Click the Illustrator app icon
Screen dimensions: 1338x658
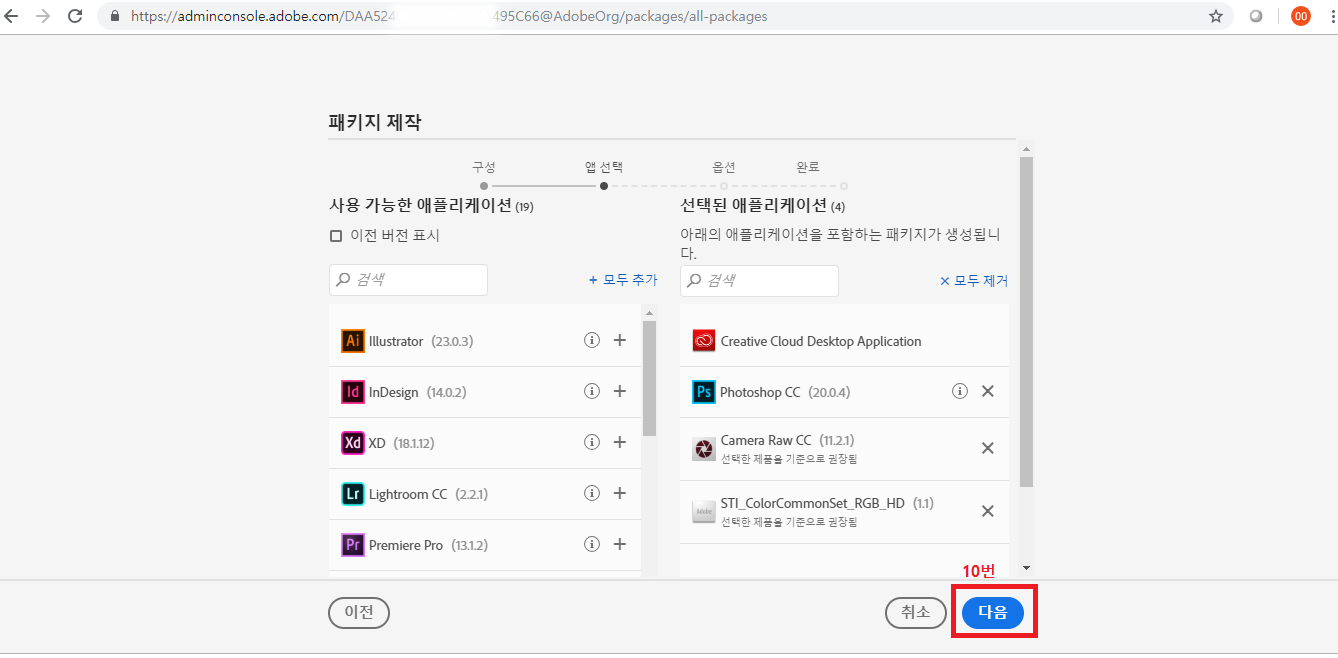coord(352,341)
